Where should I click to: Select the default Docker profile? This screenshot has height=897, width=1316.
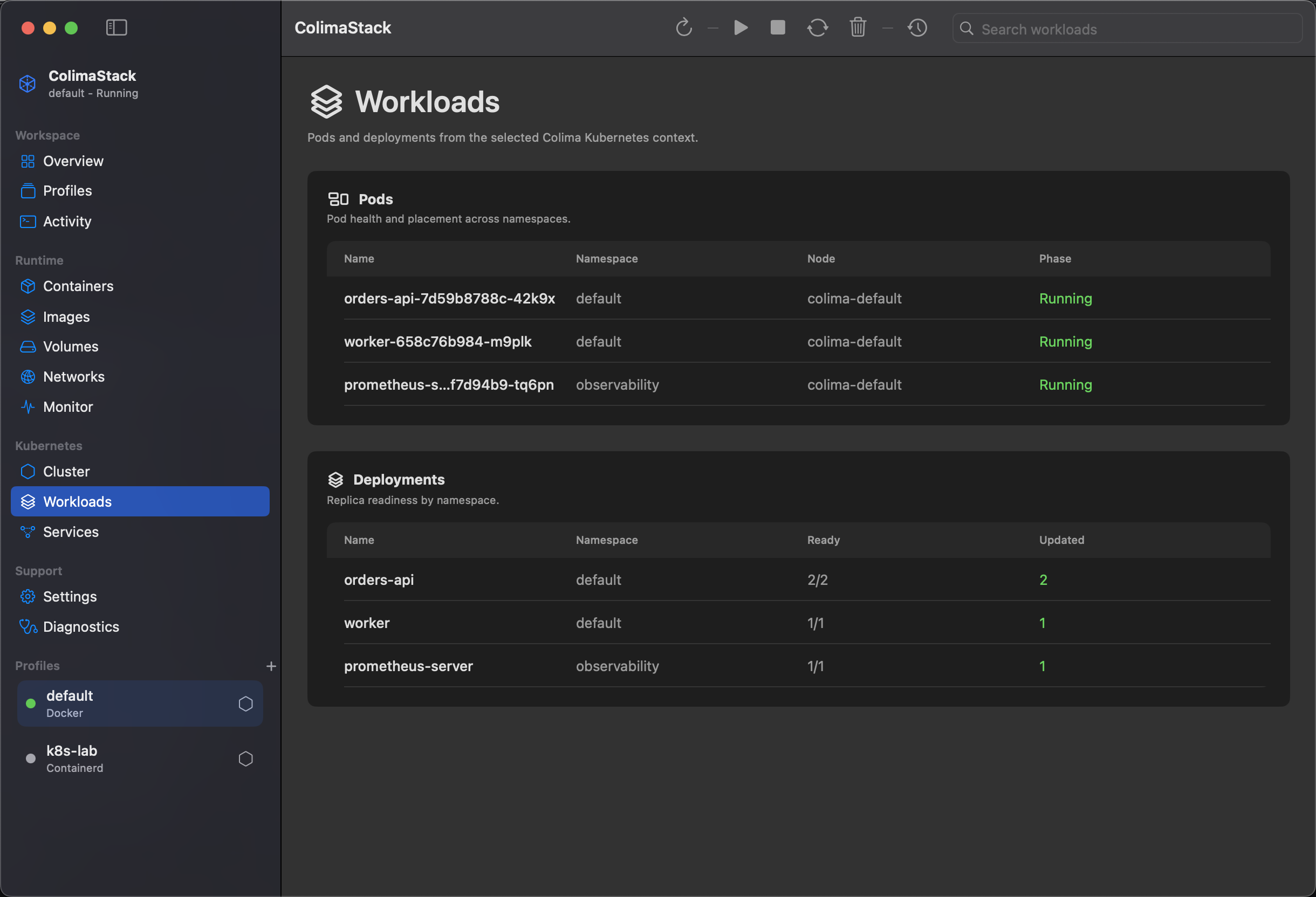[x=140, y=703]
